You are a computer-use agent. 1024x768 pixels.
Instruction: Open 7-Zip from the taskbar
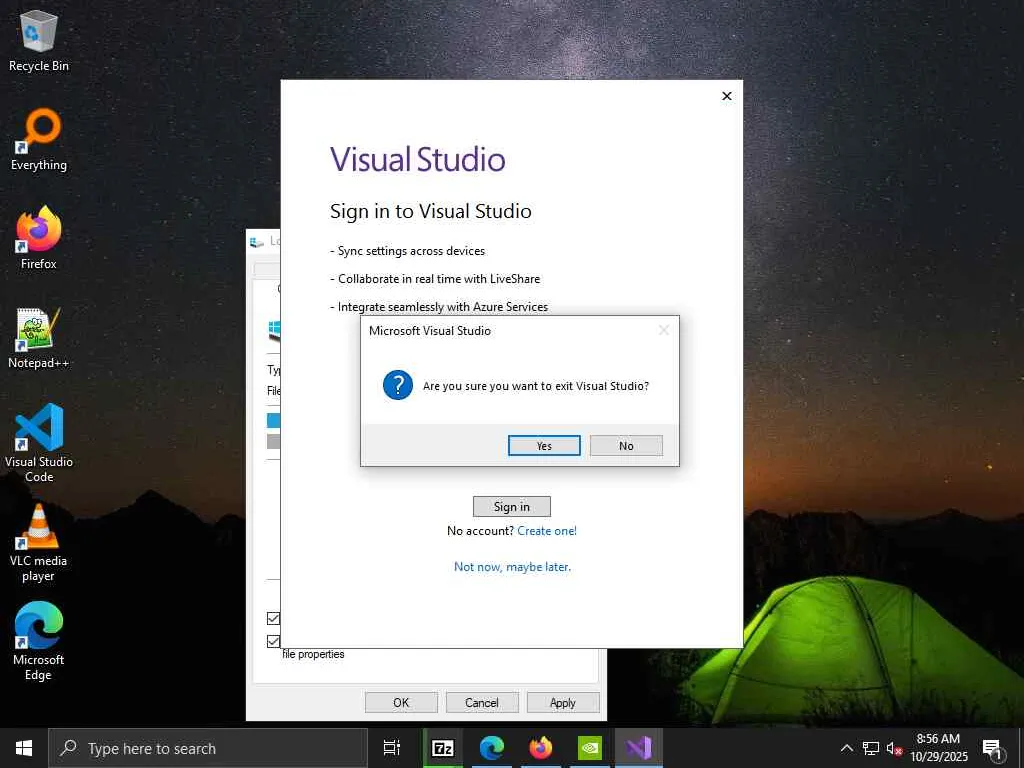click(x=442, y=748)
